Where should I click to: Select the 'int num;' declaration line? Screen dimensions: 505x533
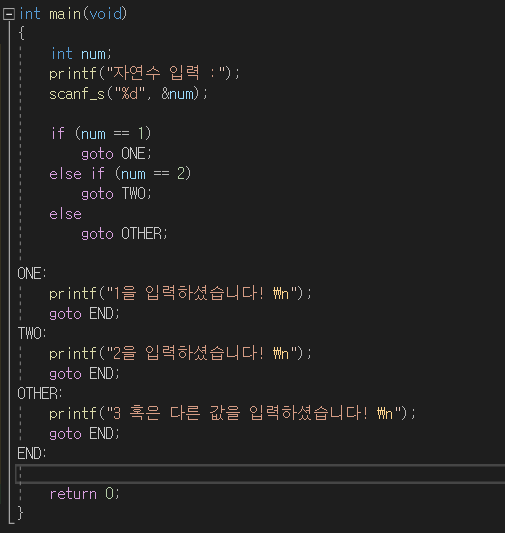(81, 54)
